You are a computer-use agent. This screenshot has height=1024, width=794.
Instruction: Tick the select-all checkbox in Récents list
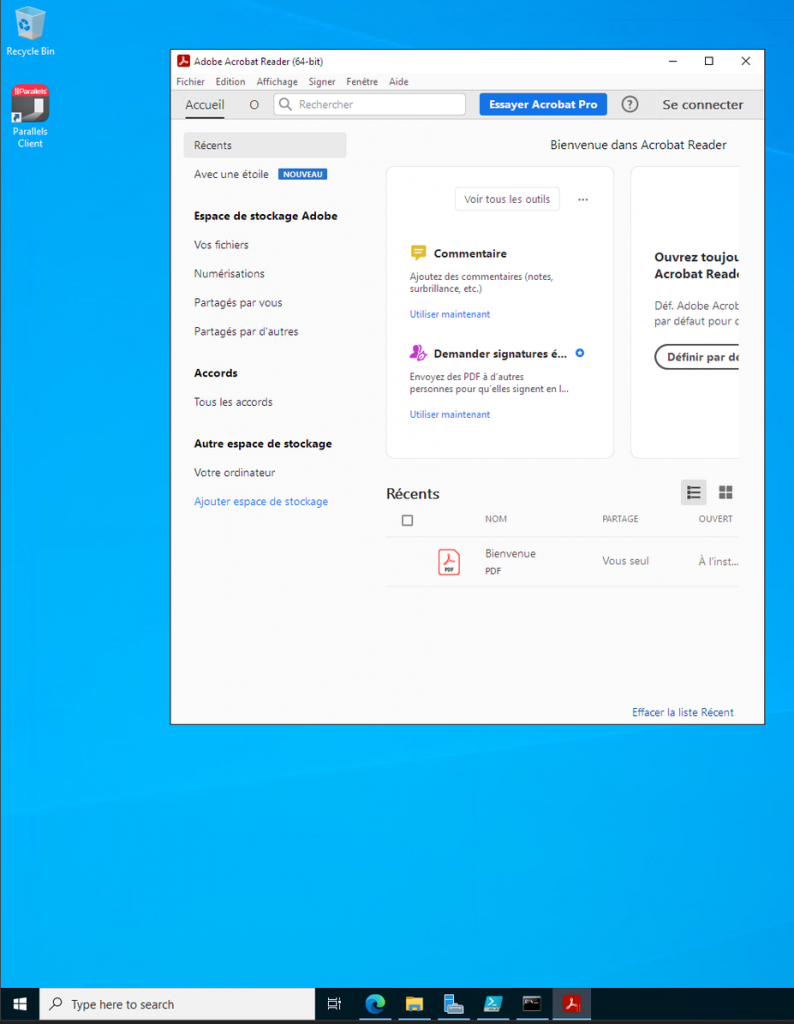point(407,520)
